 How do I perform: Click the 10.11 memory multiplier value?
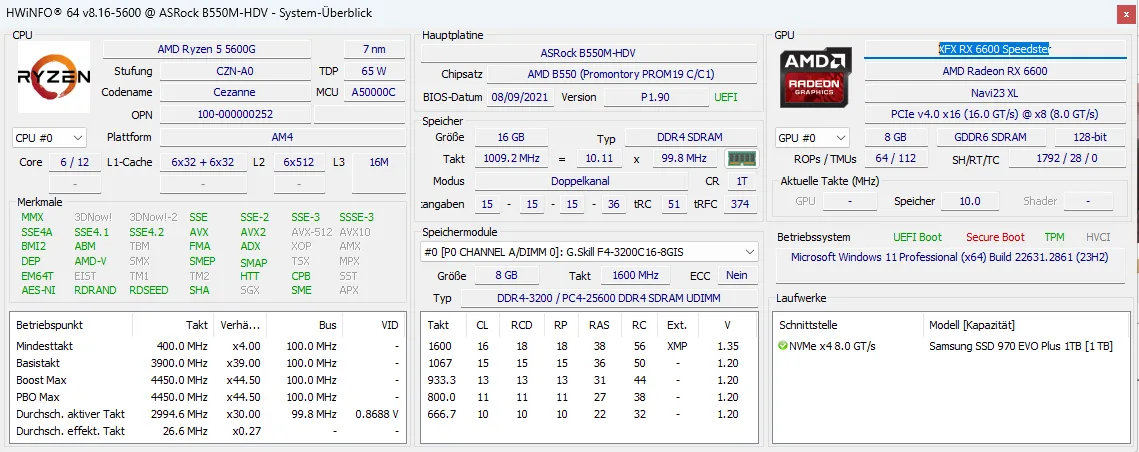pos(599,158)
